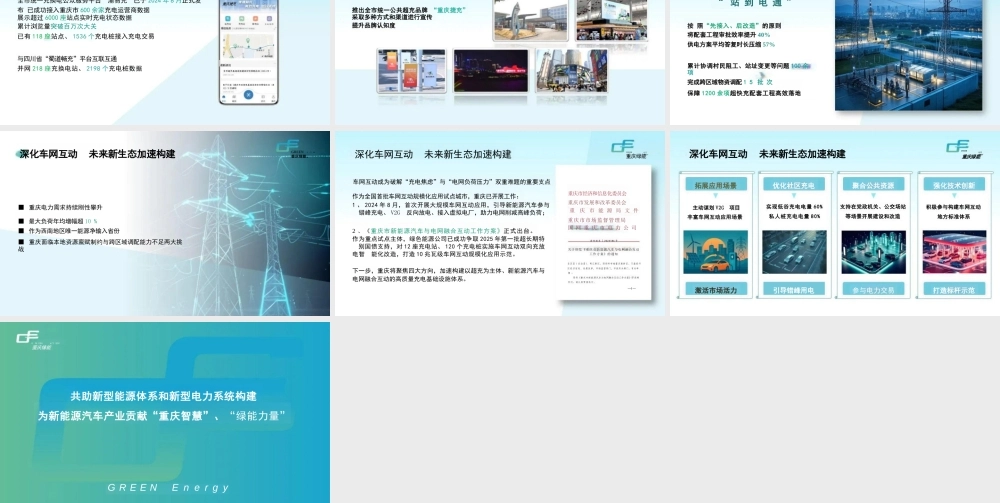Click the text “重庆电力需求持续刚性攀升”
The height and width of the screenshot is (503, 1000).
click(65, 207)
